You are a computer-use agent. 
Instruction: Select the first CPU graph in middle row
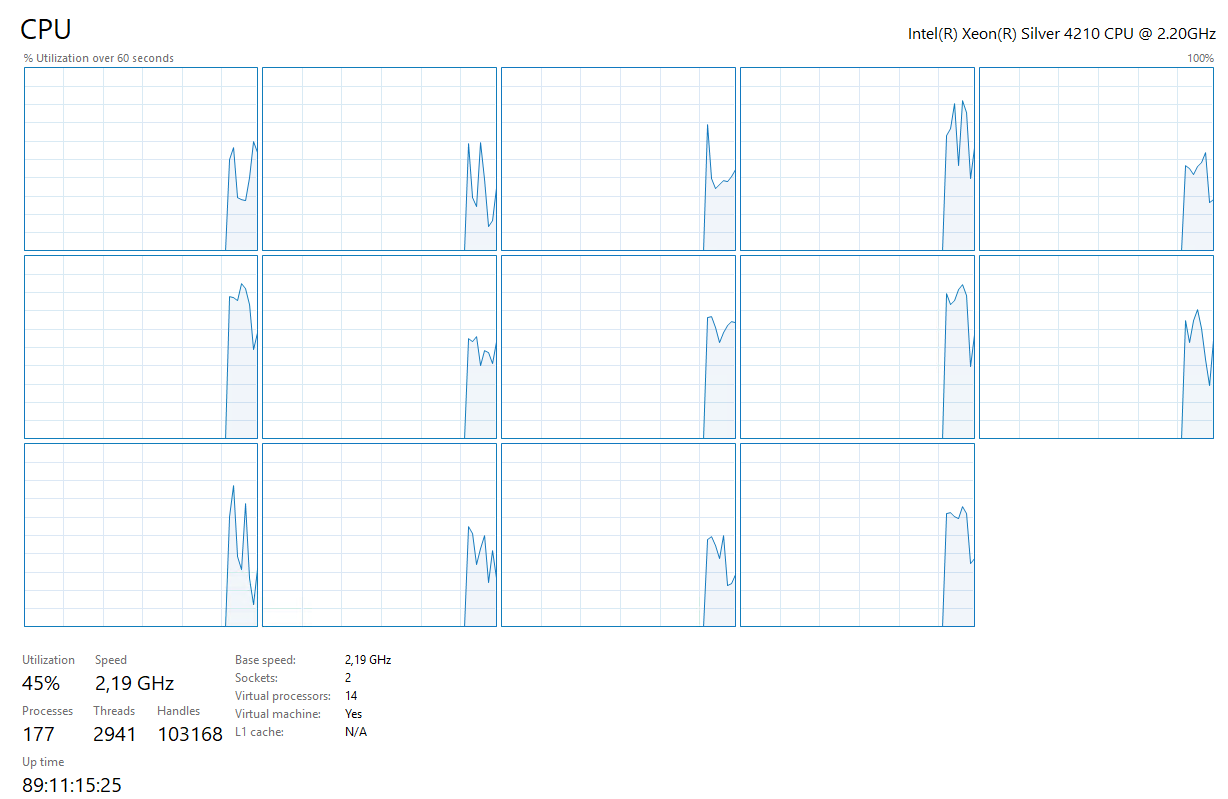(141, 347)
